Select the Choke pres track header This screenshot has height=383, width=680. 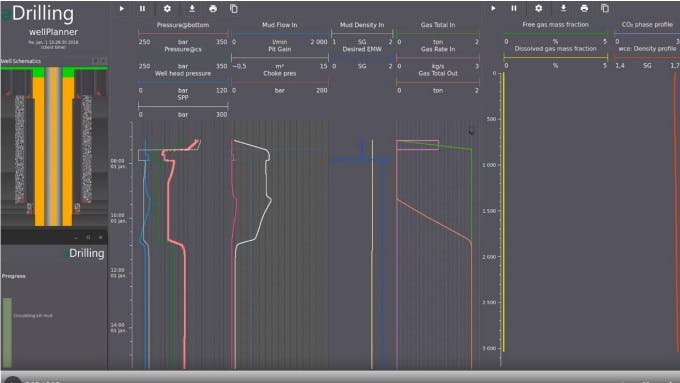(279, 74)
